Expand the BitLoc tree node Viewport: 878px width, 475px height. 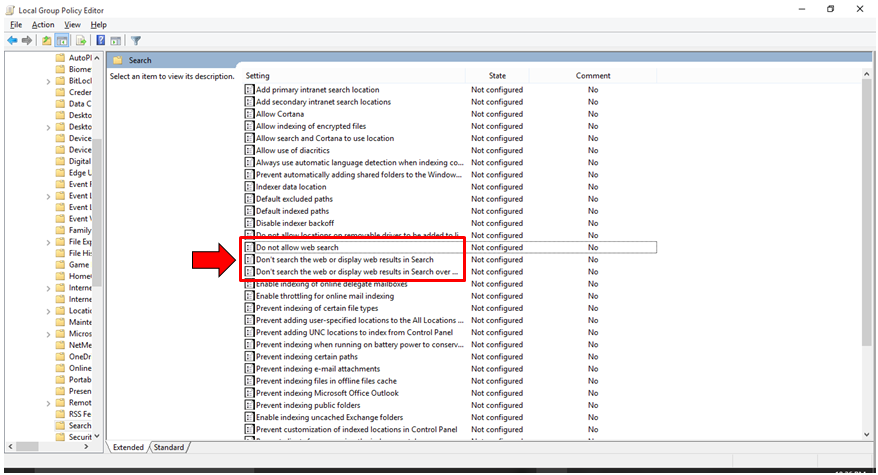pyautogui.click(x=48, y=81)
